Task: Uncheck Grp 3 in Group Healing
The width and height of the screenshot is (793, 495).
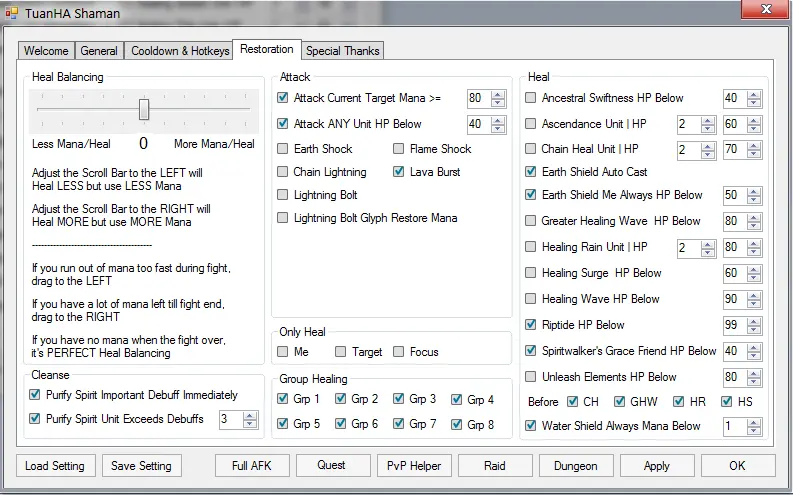Action: (x=400, y=400)
